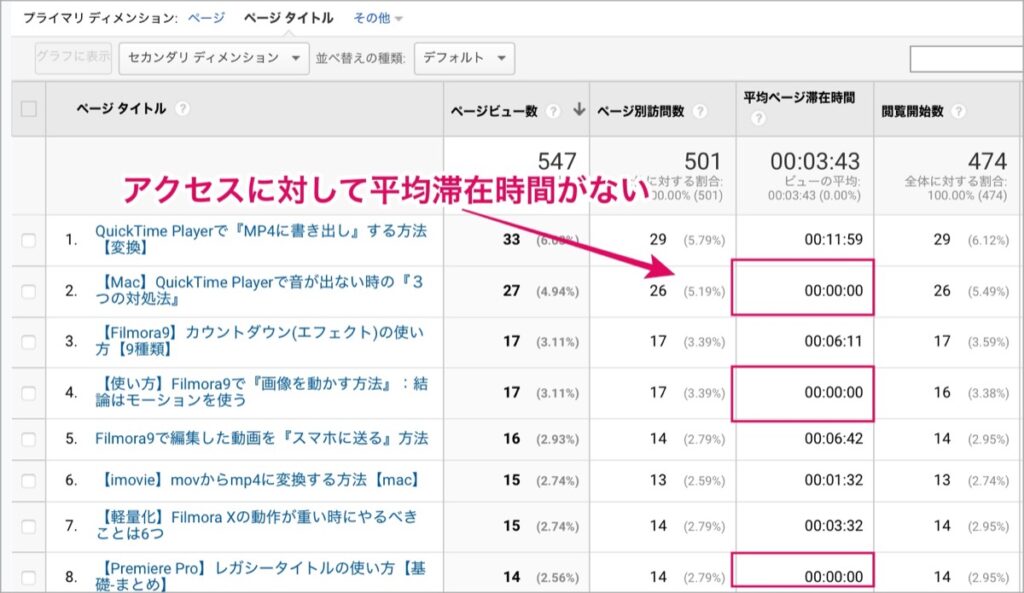Click the table search input field
The image size is (1024, 593).
coord(967,59)
